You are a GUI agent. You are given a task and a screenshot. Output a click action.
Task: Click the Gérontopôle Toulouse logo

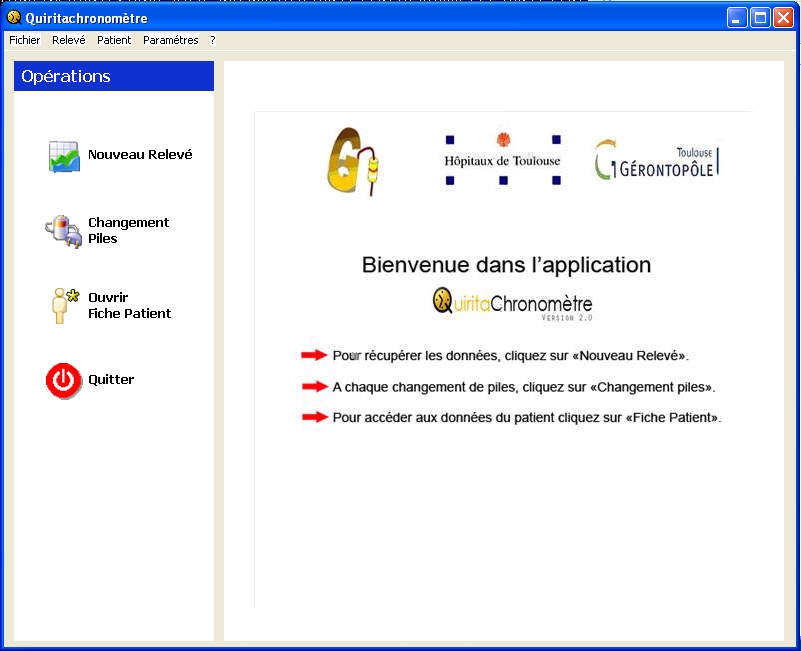pos(656,160)
